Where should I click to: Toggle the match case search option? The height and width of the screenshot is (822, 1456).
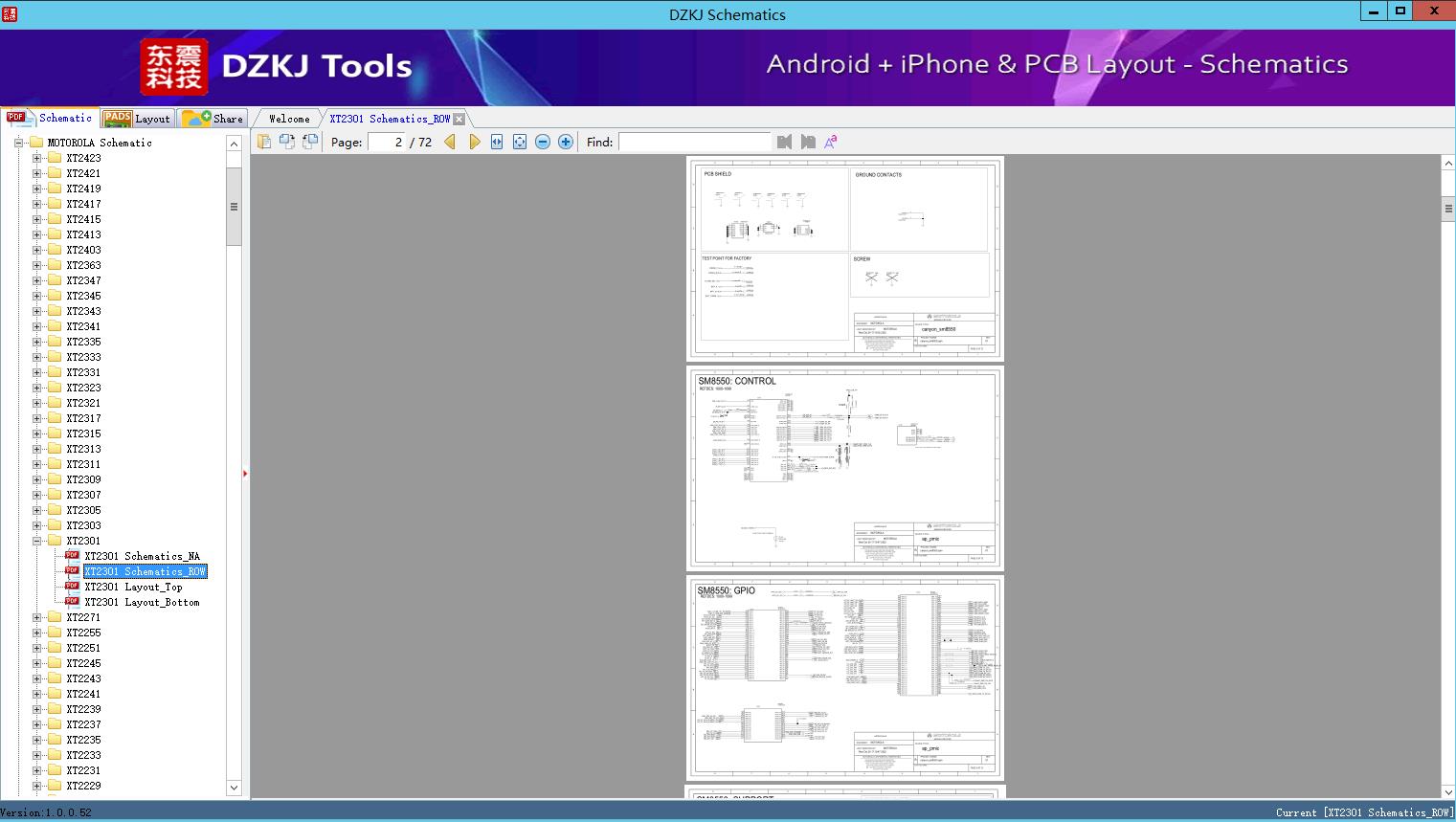coord(831,142)
